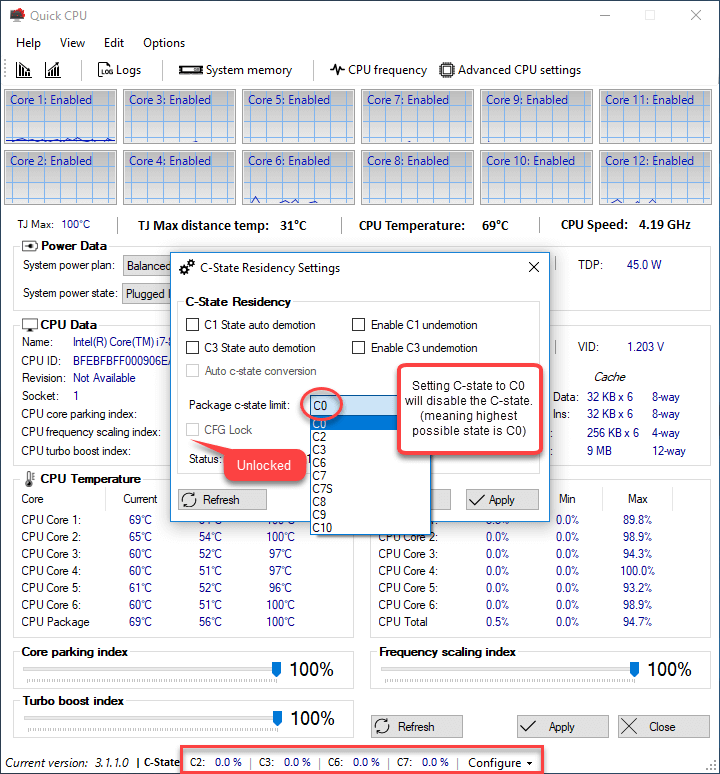Click the main window Close button
This screenshot has width=720, height=774.
pyautogui.click(x=664, y=727)
